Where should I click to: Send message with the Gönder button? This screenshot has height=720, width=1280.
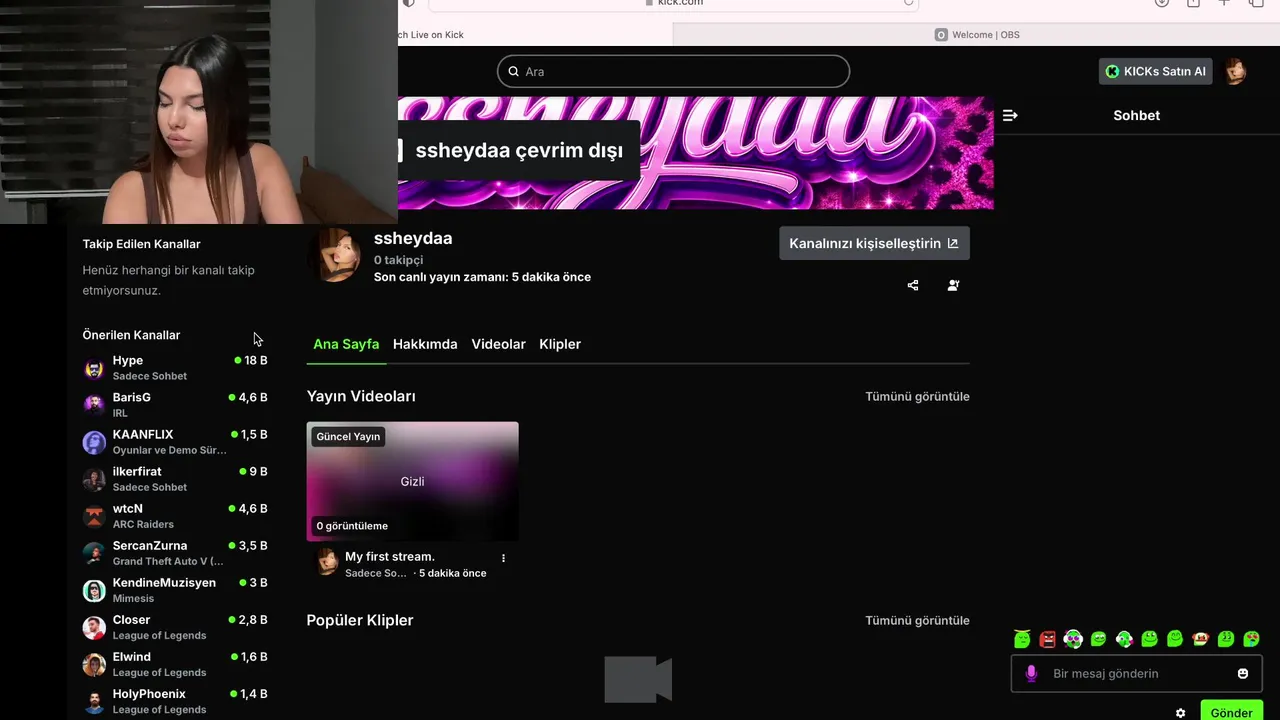(x=1231, y=712)
